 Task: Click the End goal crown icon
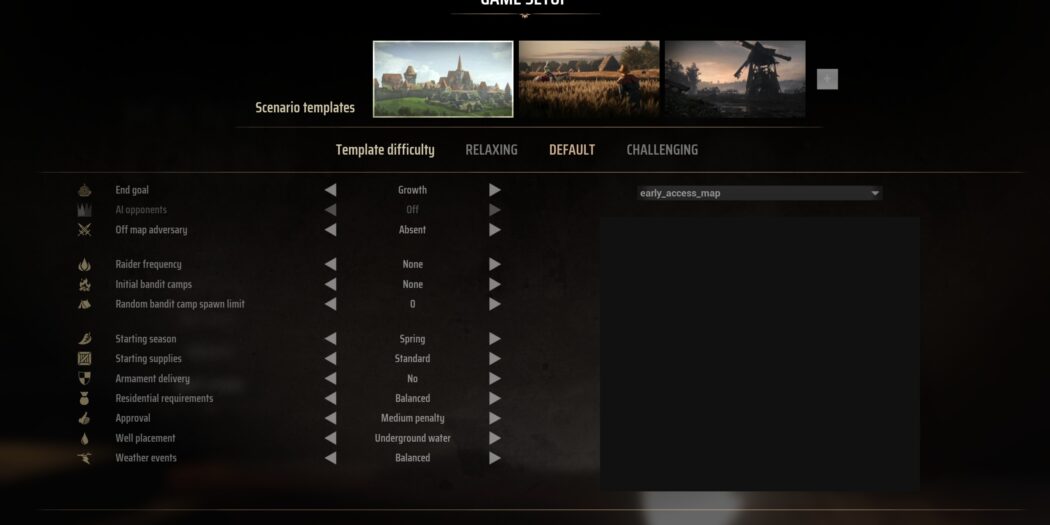click(85, 190)
